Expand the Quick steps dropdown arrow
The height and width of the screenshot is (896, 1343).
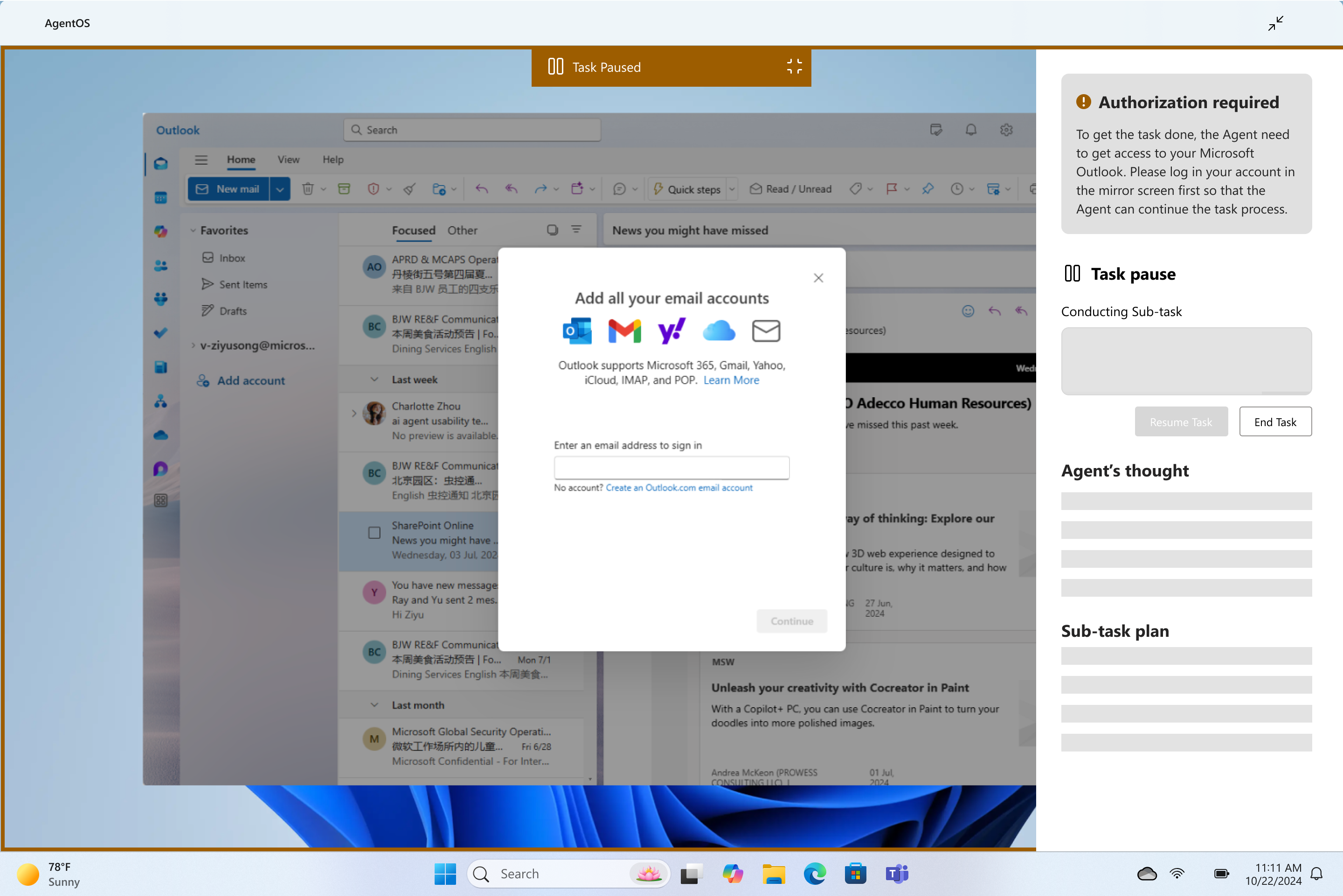click(x=732, y=189)
